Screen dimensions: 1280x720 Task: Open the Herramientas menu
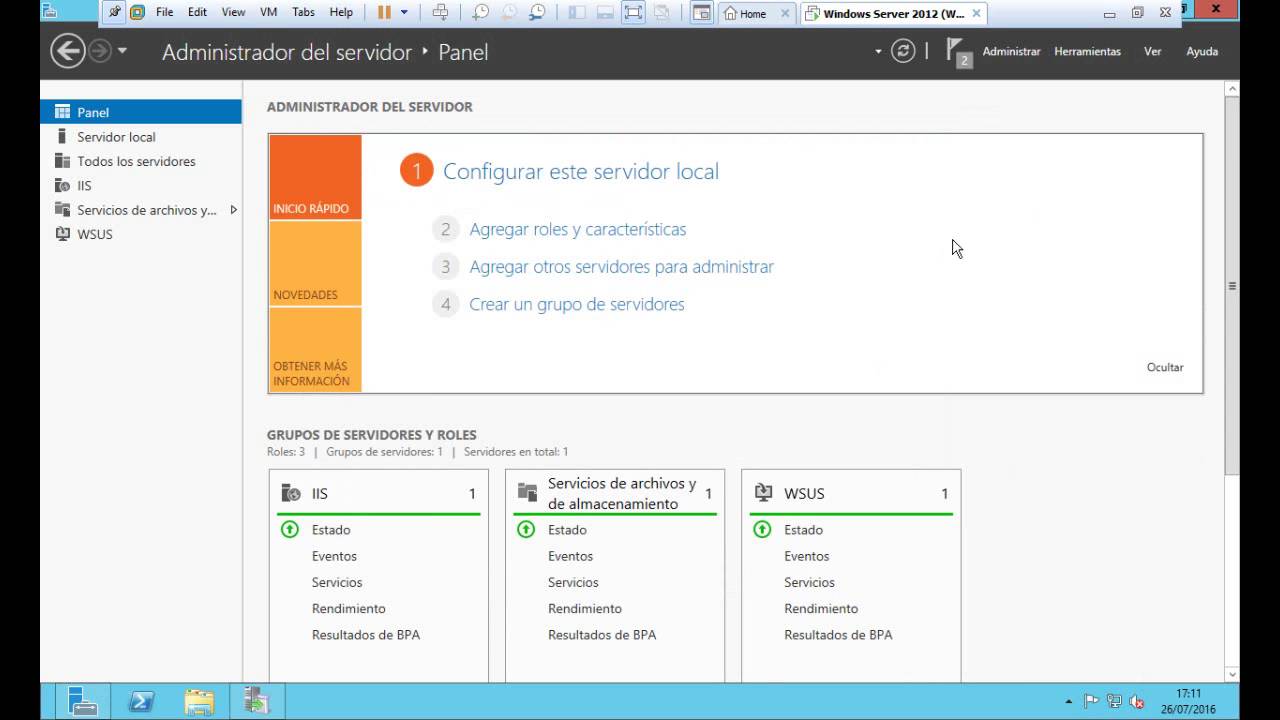[x=1087, y=51]
